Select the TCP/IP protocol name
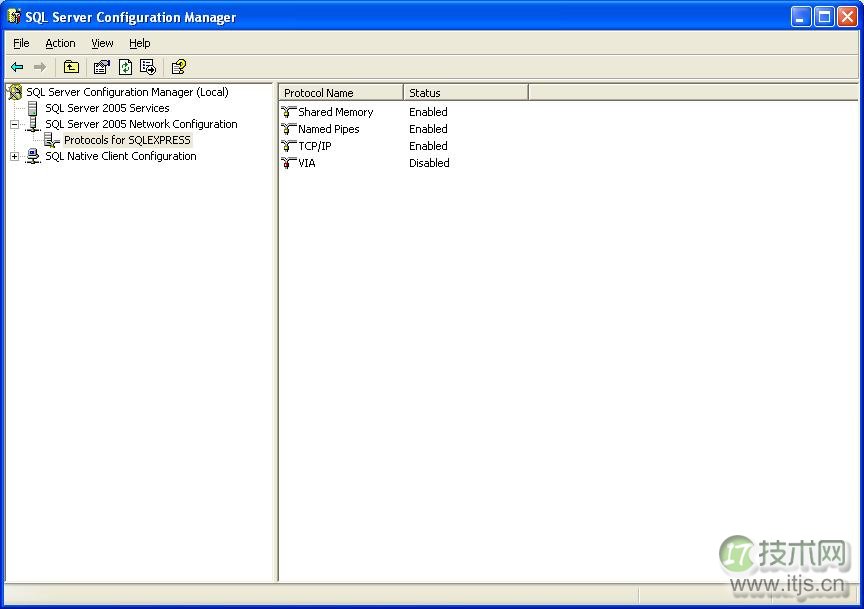 pos(315,146)
